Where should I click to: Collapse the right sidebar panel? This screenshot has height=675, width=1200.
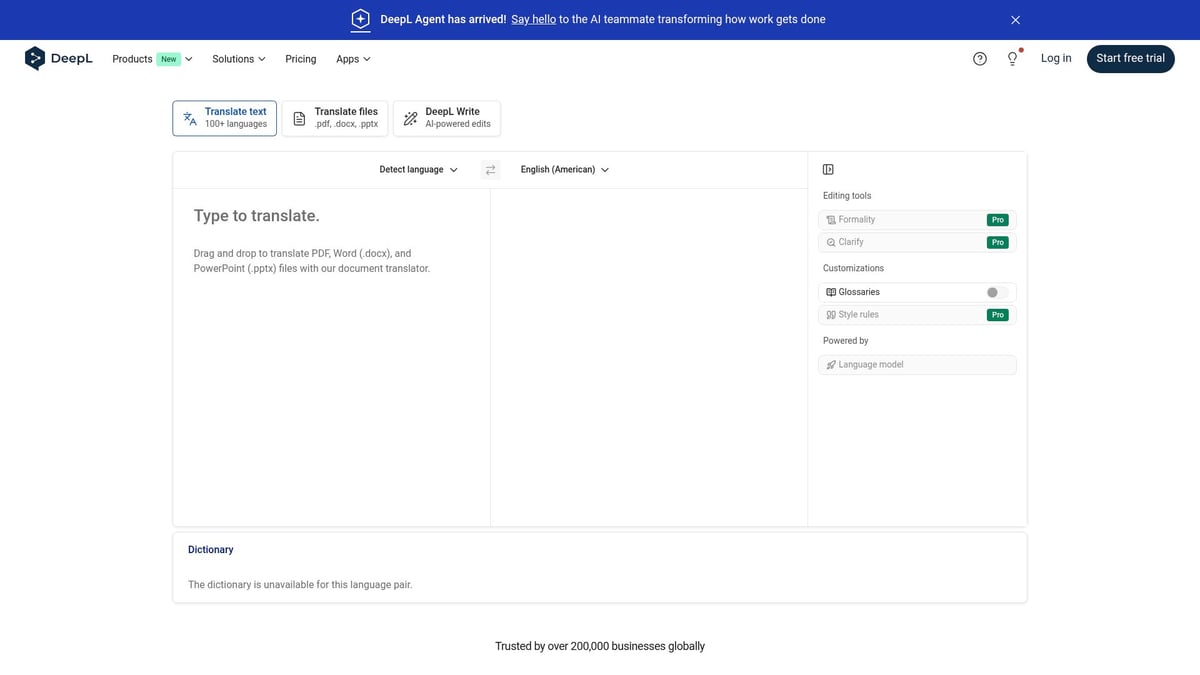826,168
